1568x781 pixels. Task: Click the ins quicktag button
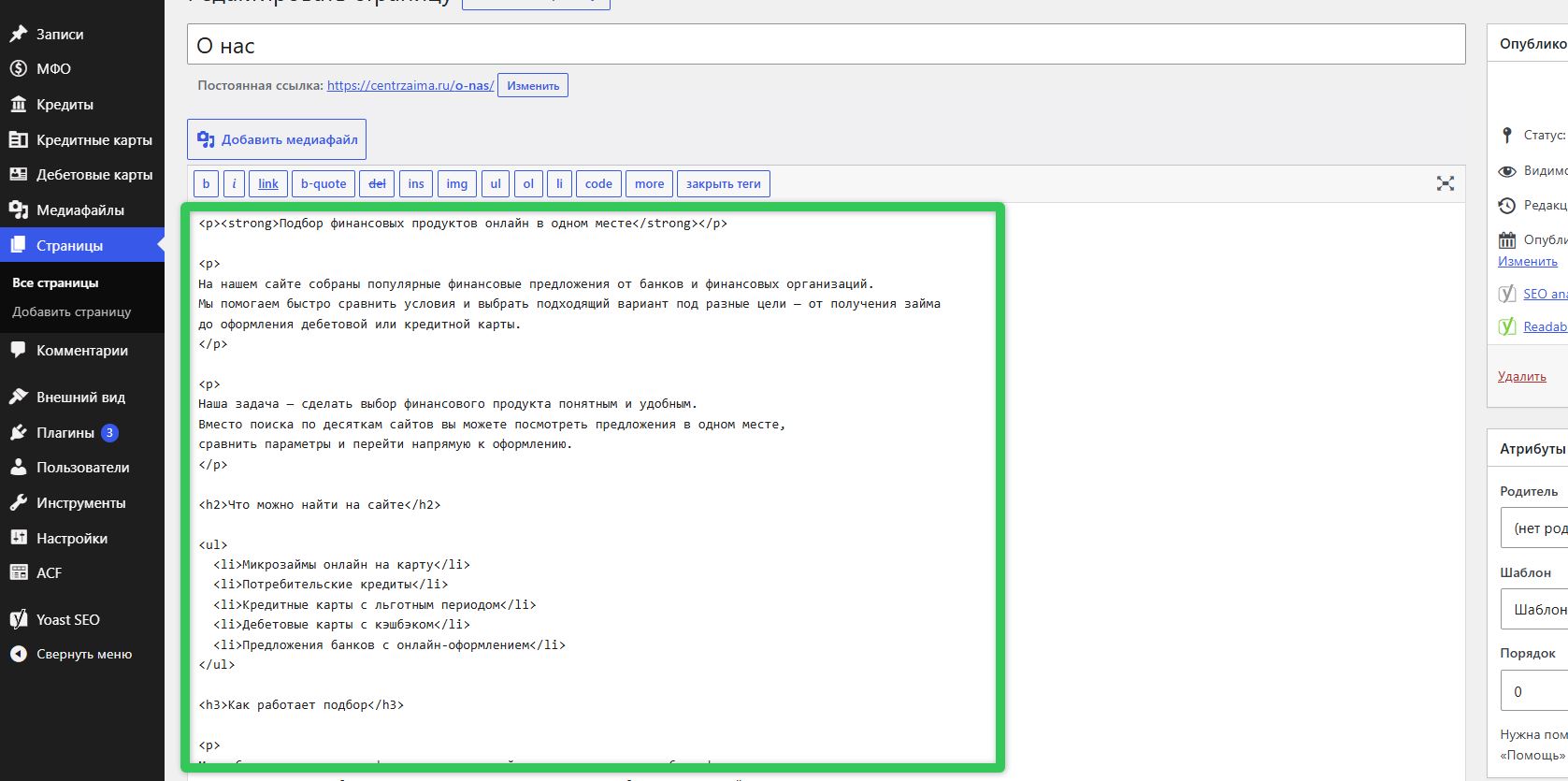coord(416,183)
